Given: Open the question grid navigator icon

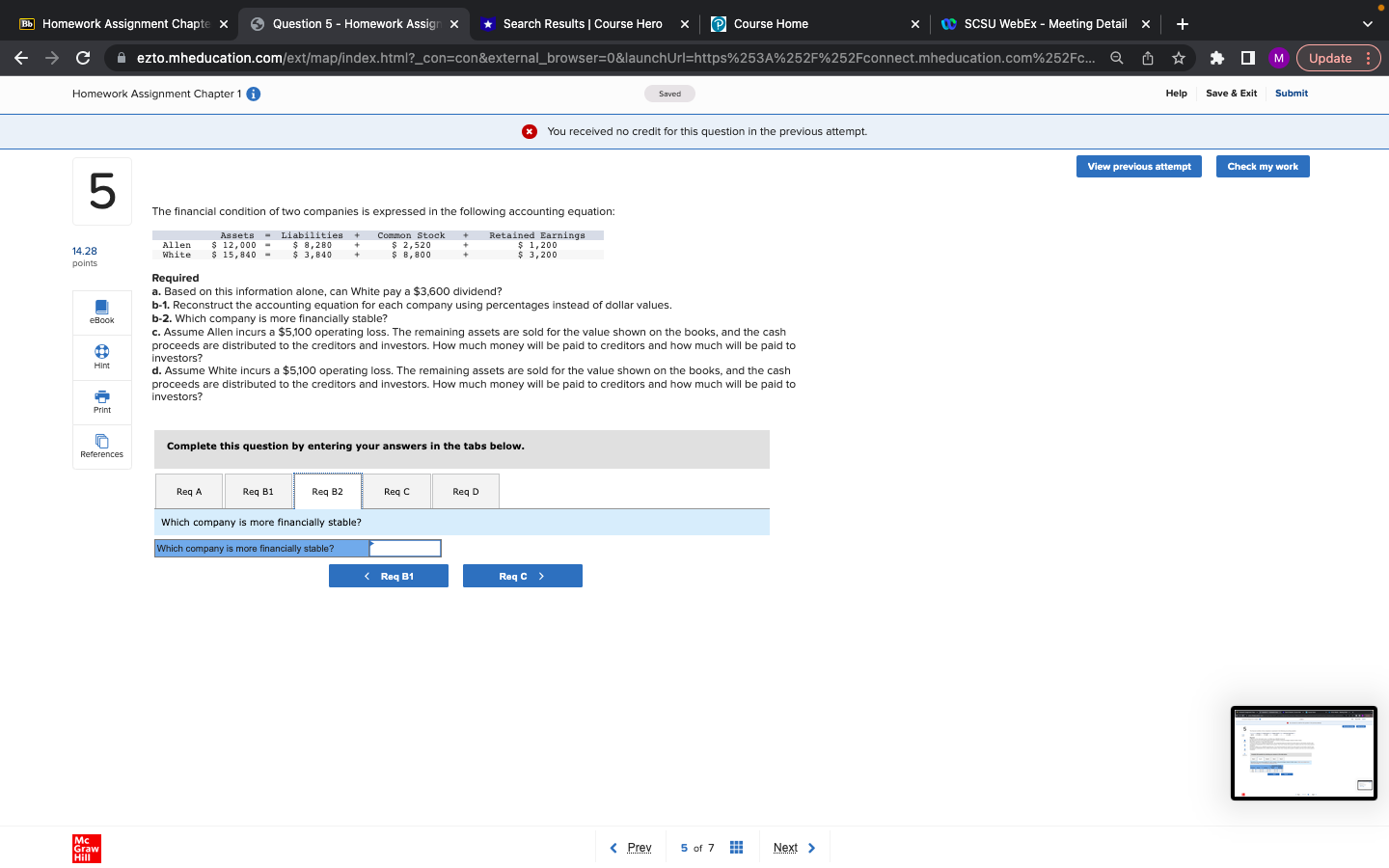Looking at the screenshot, I should click(737, 848).
